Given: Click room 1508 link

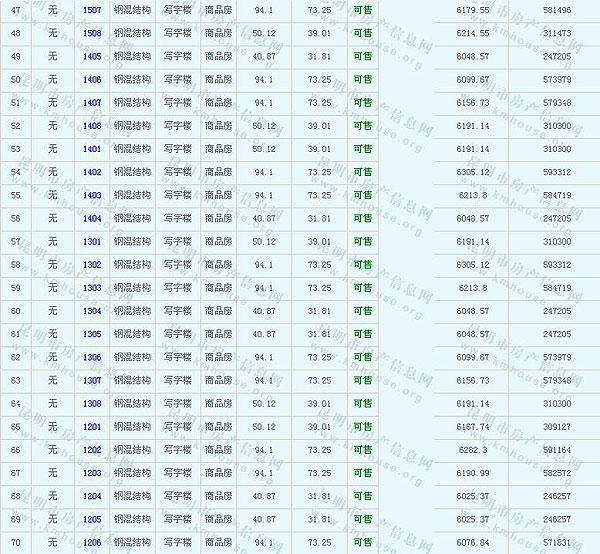Looking at the screenshot, I should [92, 33].
